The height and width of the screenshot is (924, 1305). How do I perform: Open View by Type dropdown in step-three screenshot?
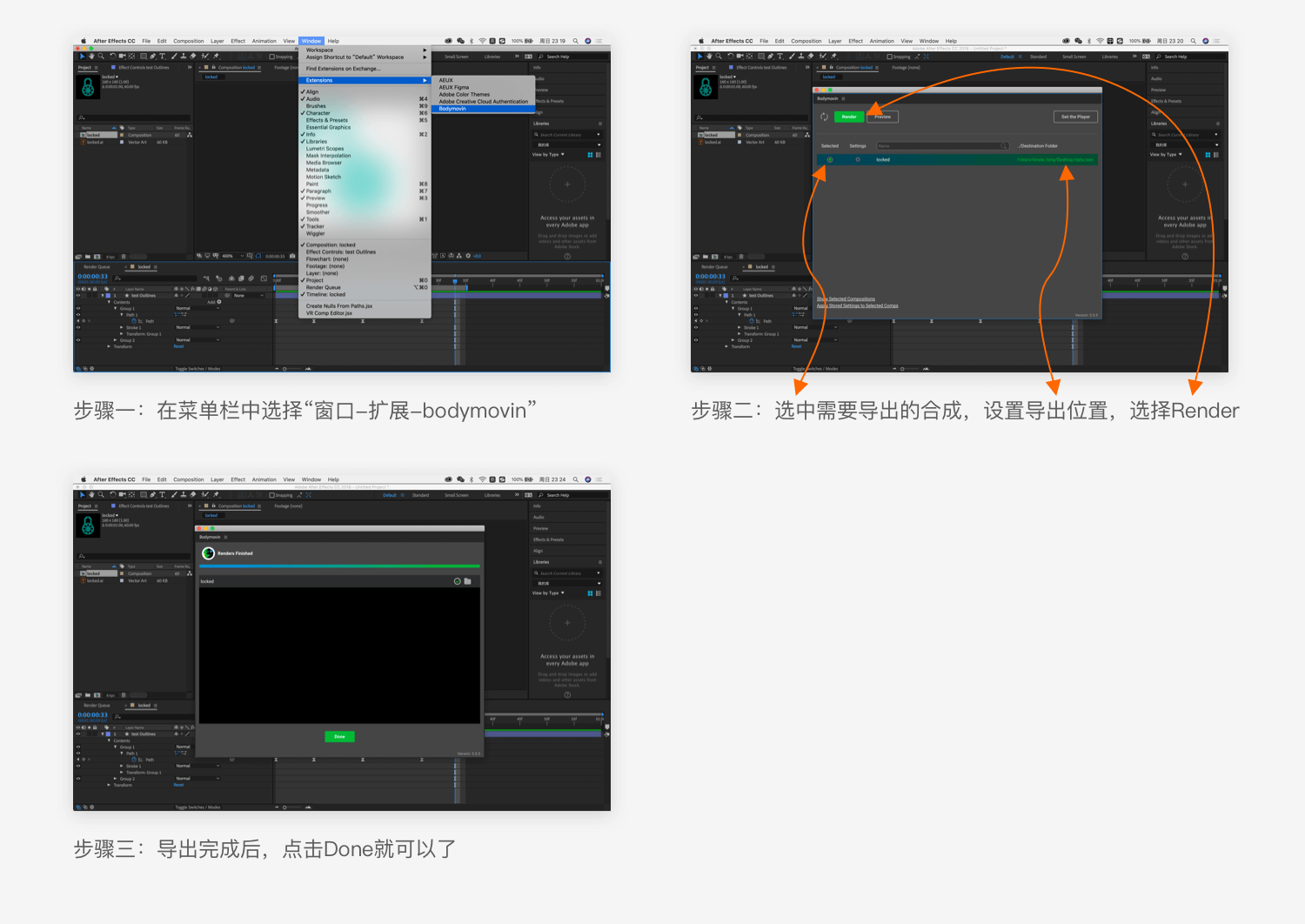tap(548, 593)
